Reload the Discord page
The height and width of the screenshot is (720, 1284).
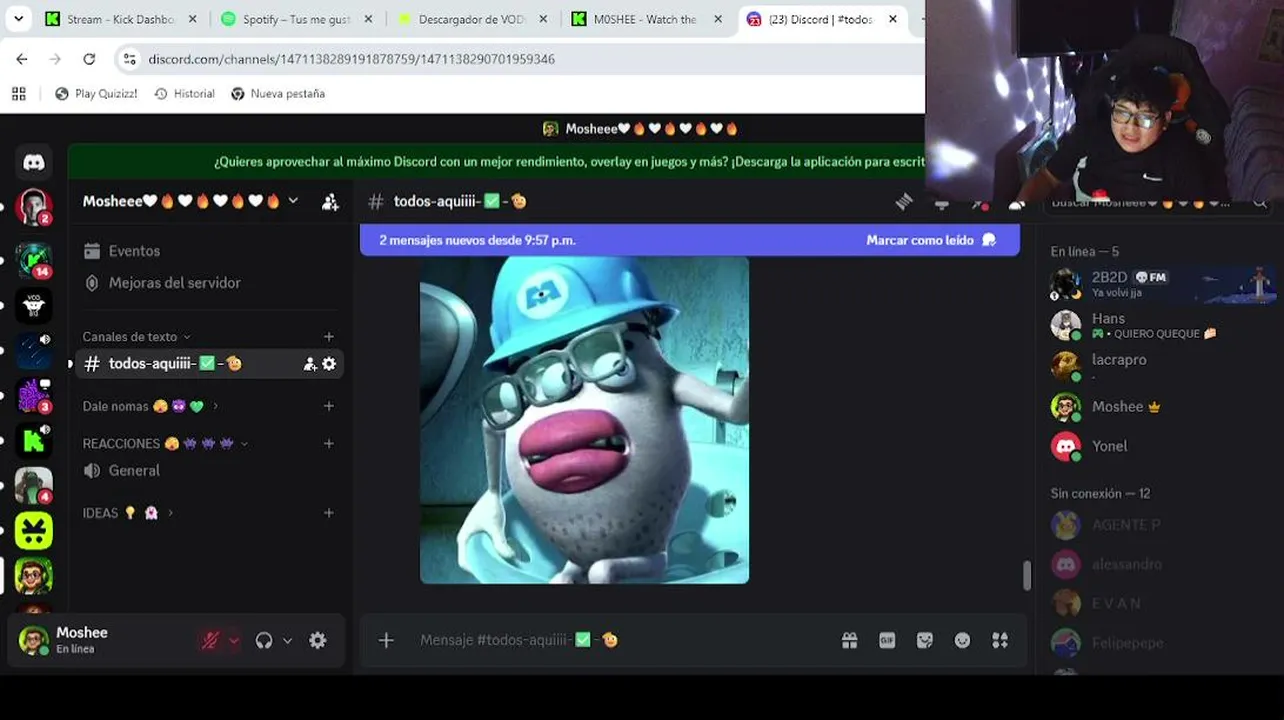[x=89, y=59]
